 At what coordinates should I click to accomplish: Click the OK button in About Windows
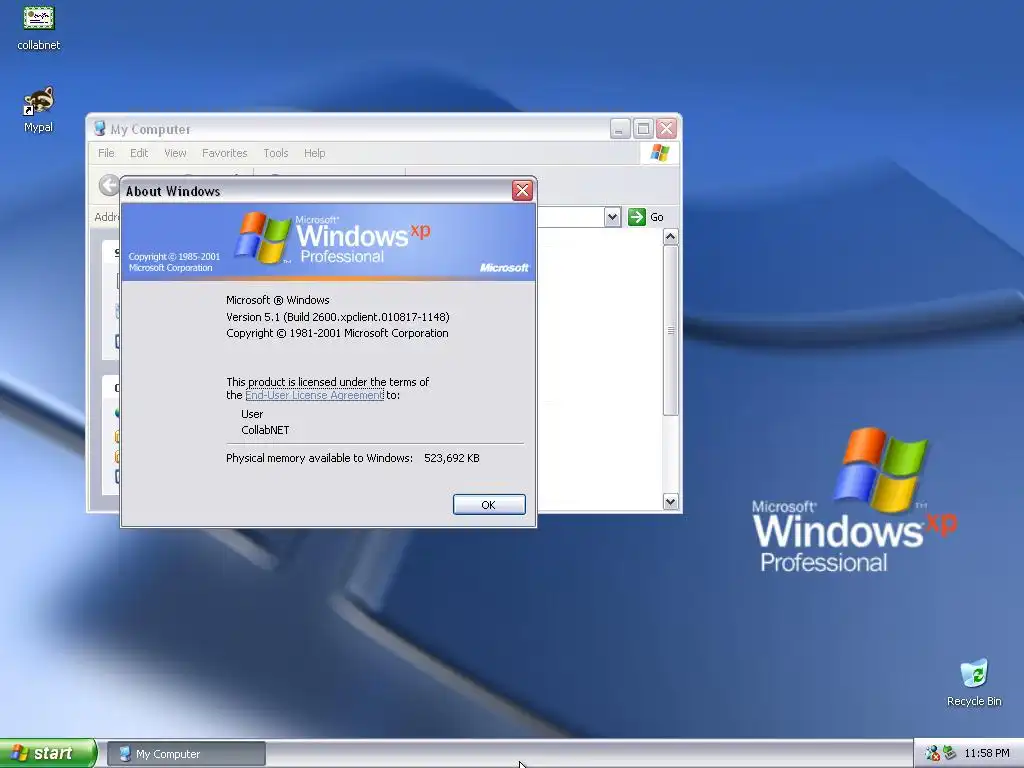488,505
